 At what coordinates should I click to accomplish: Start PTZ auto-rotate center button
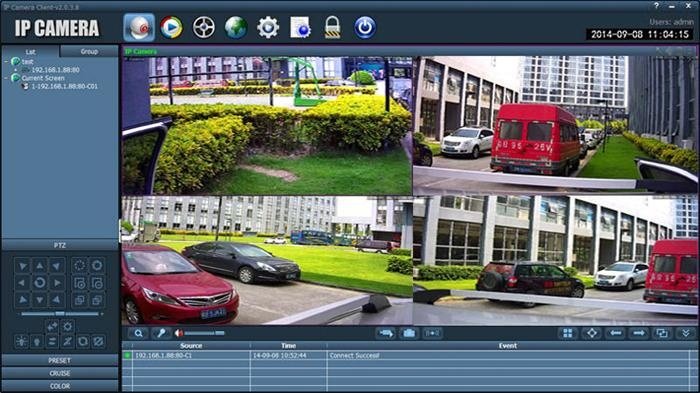coord(40,283)
